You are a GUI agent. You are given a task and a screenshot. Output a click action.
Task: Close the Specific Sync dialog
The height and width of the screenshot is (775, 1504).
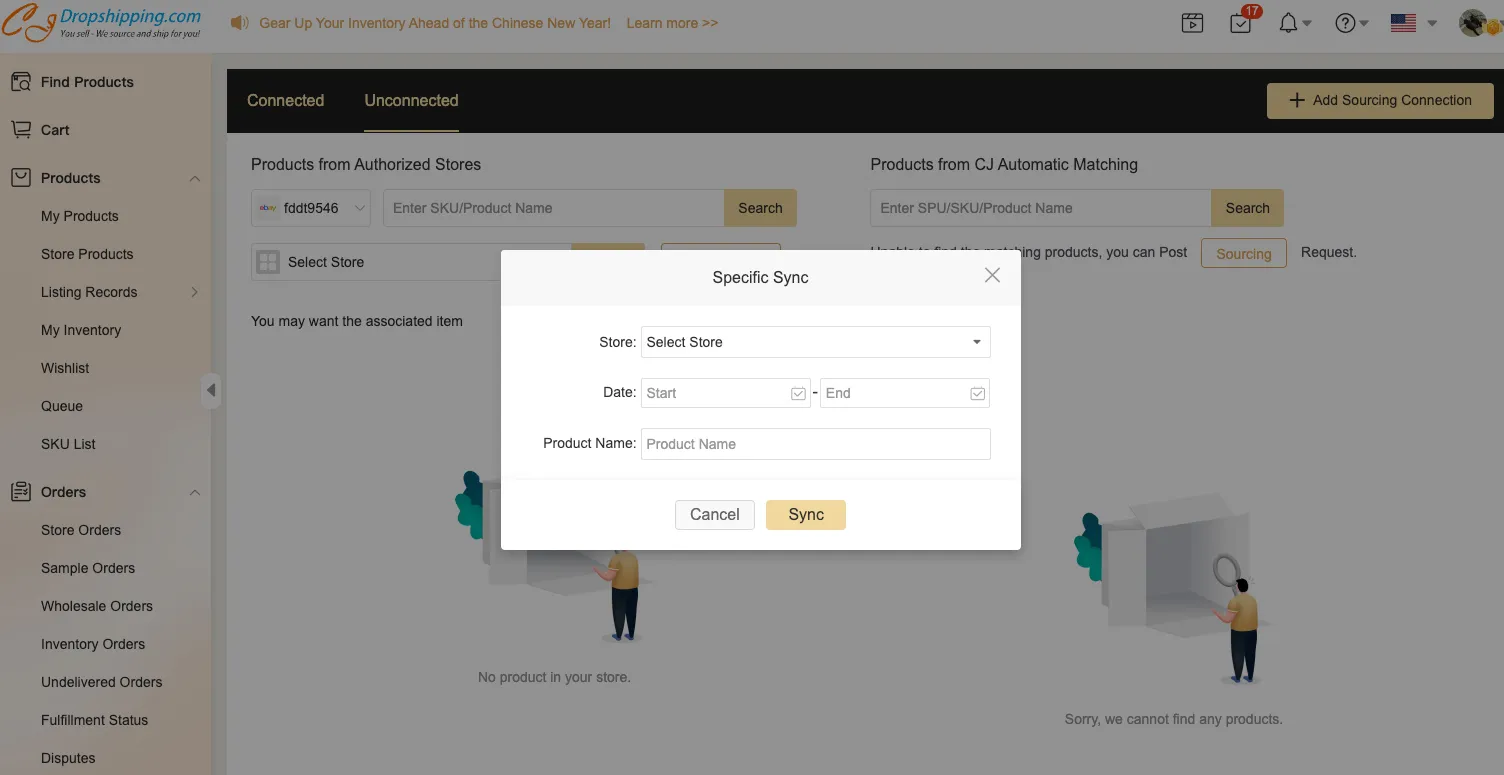[x=992, y=275]
